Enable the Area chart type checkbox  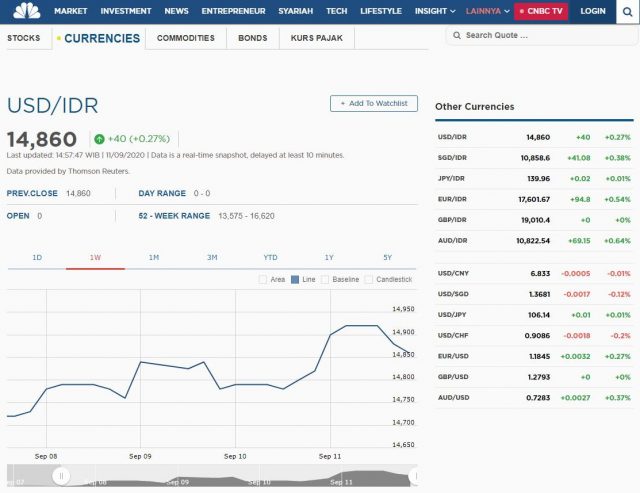tap(263, 279)
